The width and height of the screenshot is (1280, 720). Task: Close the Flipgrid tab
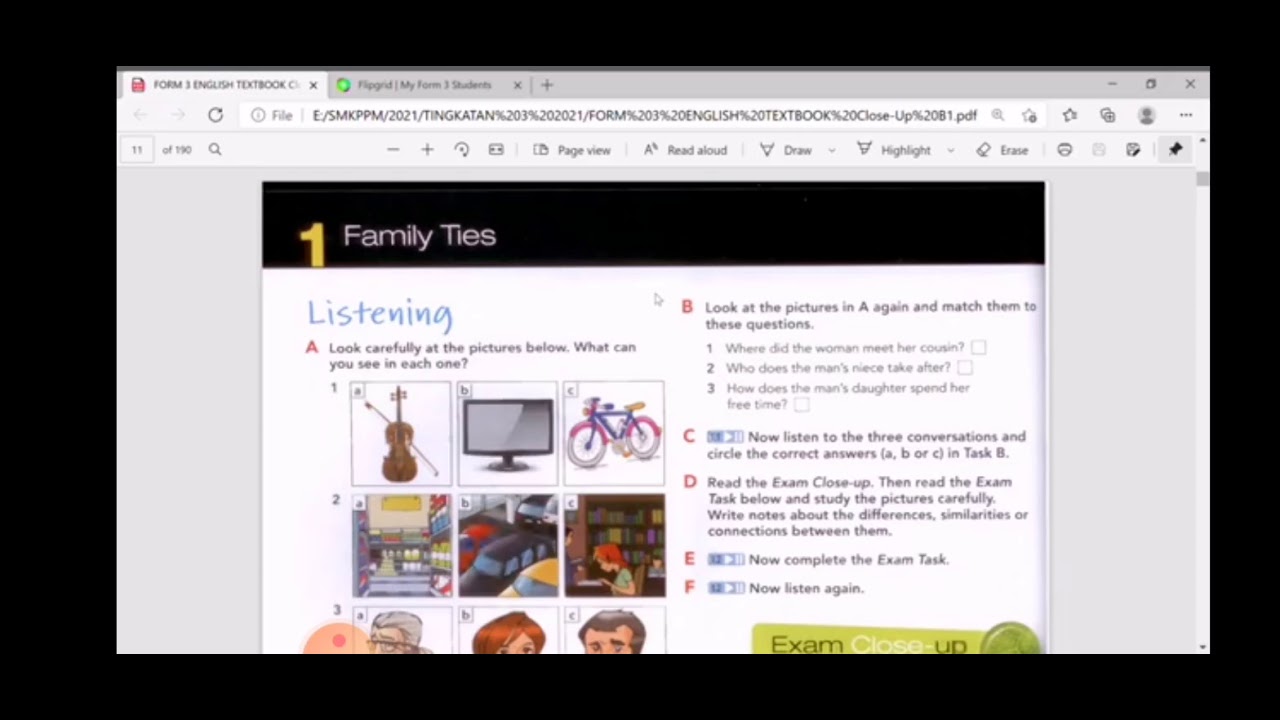(517, 85)
